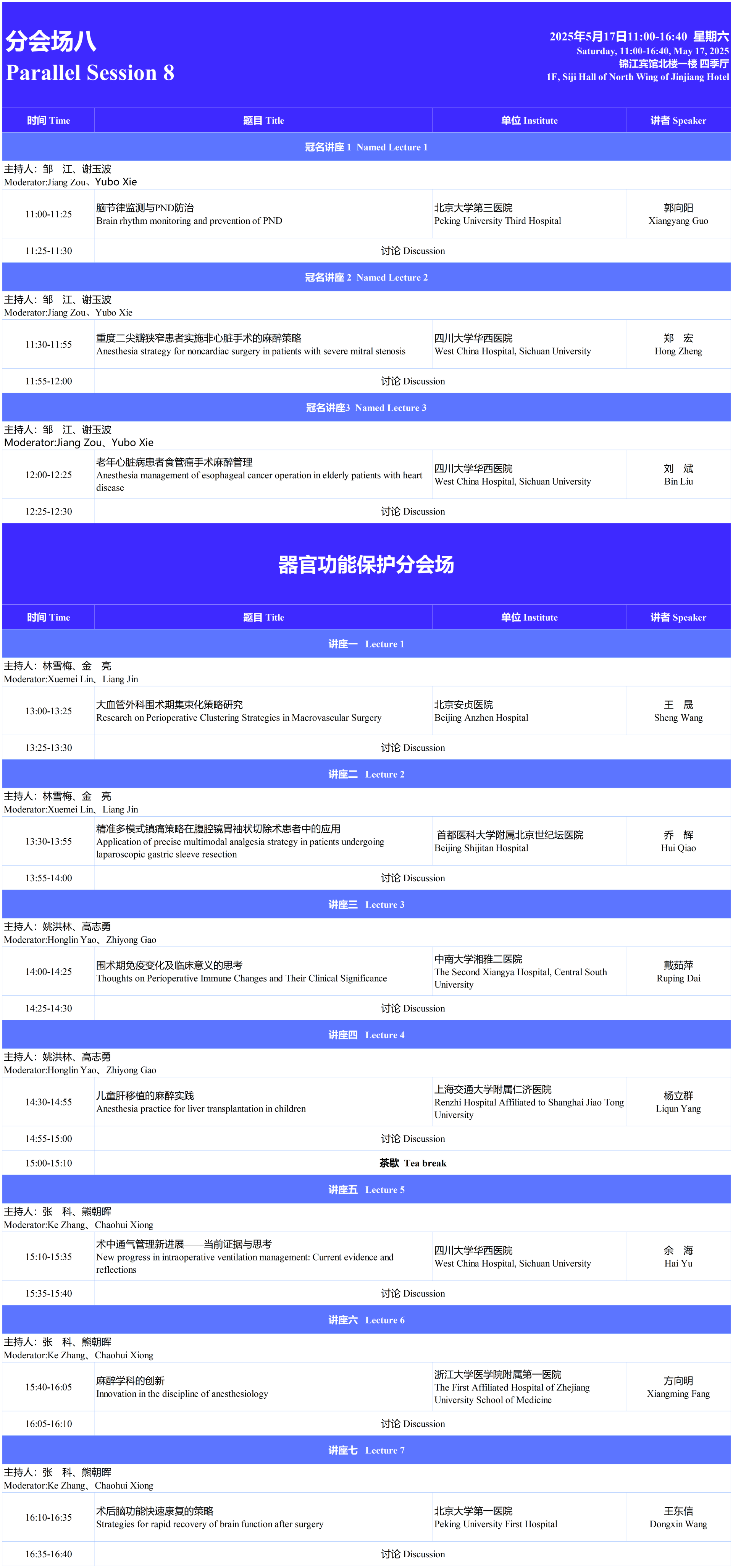Click the 'Lecture 1' section header

[x=366, y=643]
